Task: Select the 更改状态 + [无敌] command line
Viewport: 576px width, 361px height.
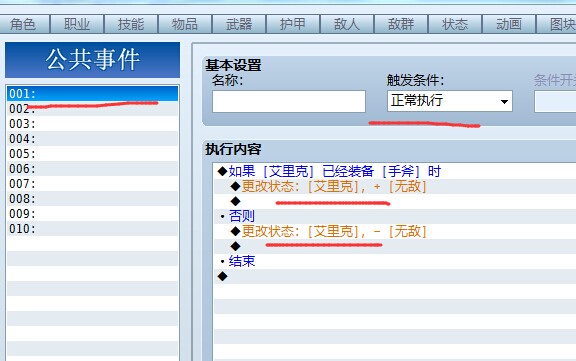Action: [x=395, y=187]
